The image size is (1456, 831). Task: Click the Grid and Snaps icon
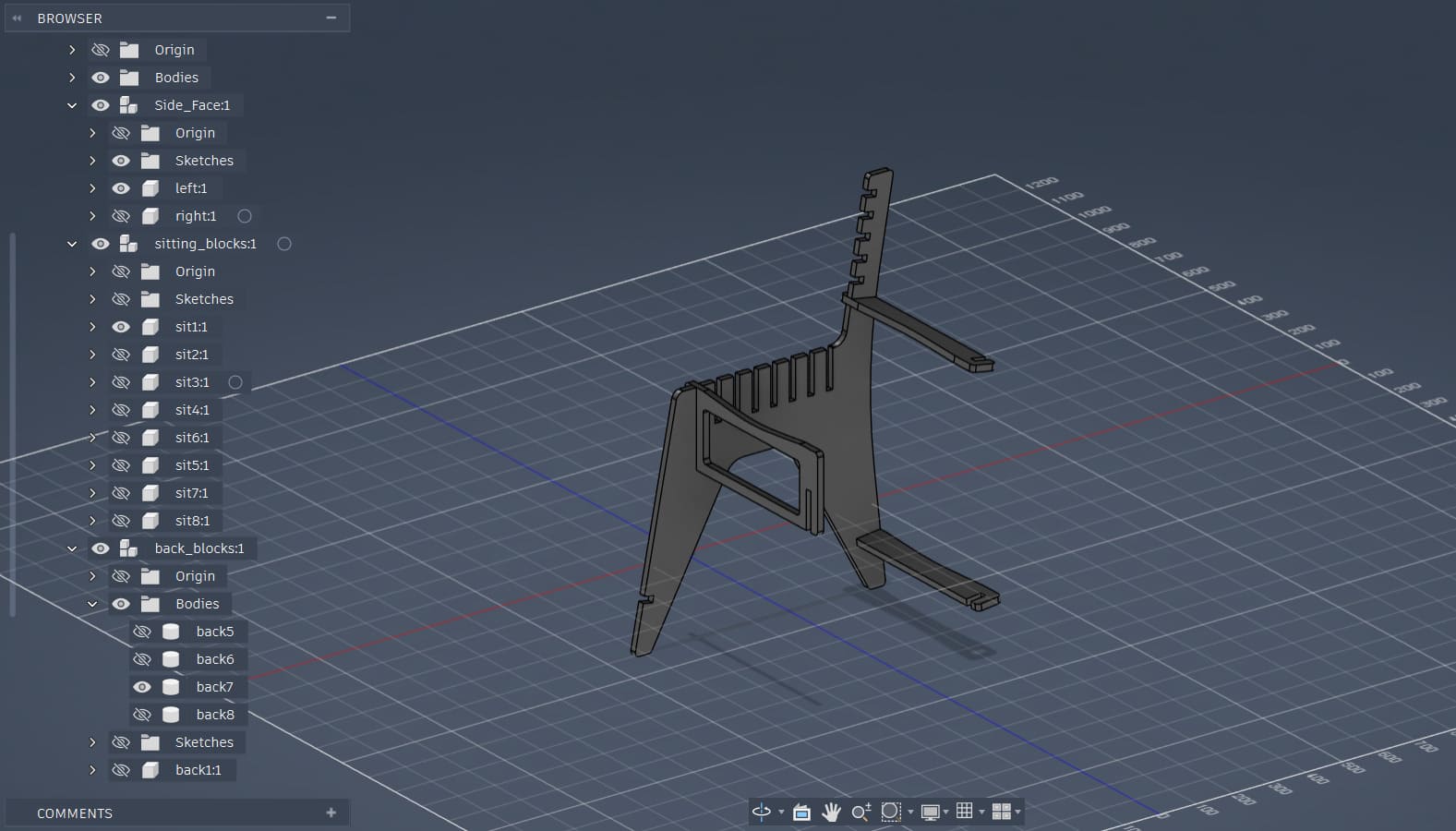pyautogui.click(x=965, y=811)
